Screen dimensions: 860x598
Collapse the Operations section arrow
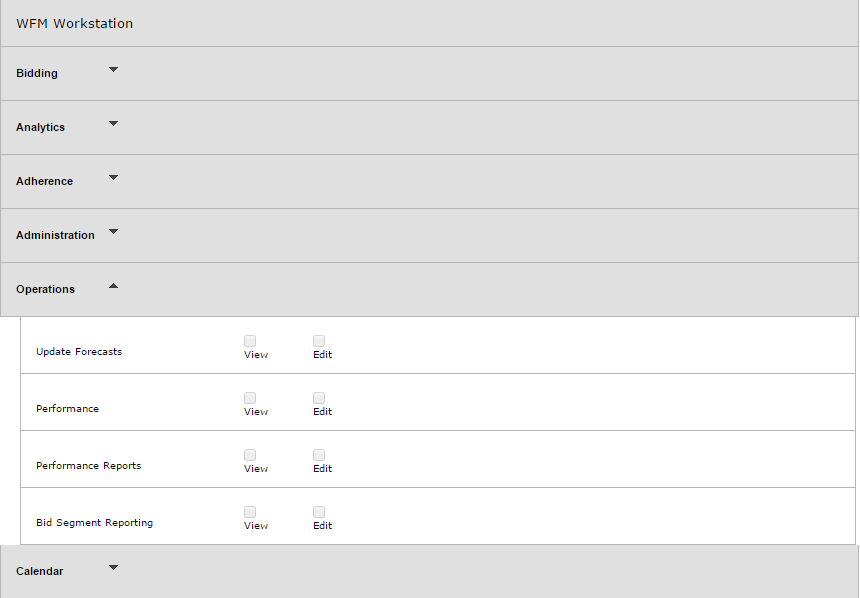pos(113,286)
